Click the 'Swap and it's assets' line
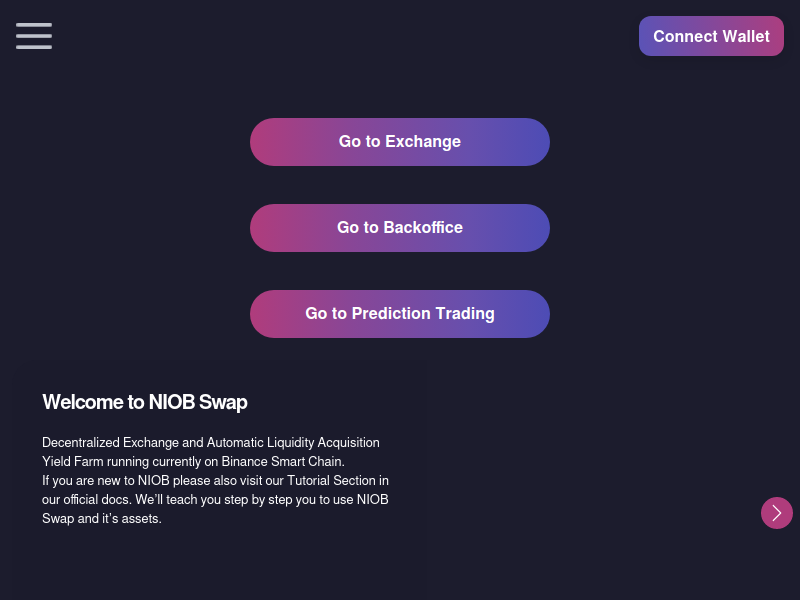This screenshot has width=800, height=600. click(102, 519)
